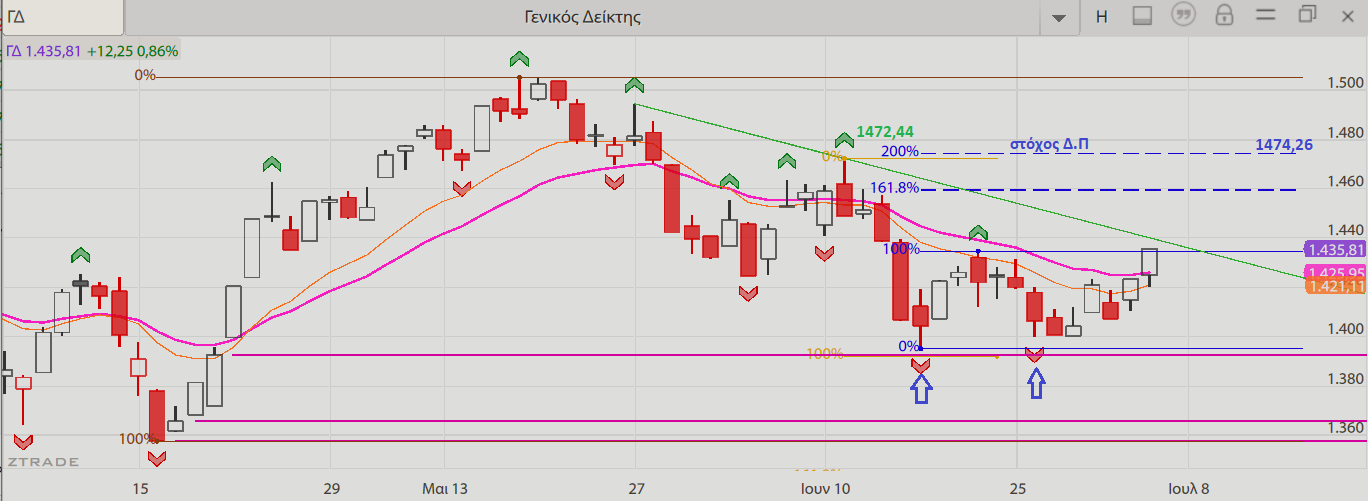The image size is (1368, 501).
Task: Select the blue 0% Fibonacci label
Action: (x=909, y=346)
